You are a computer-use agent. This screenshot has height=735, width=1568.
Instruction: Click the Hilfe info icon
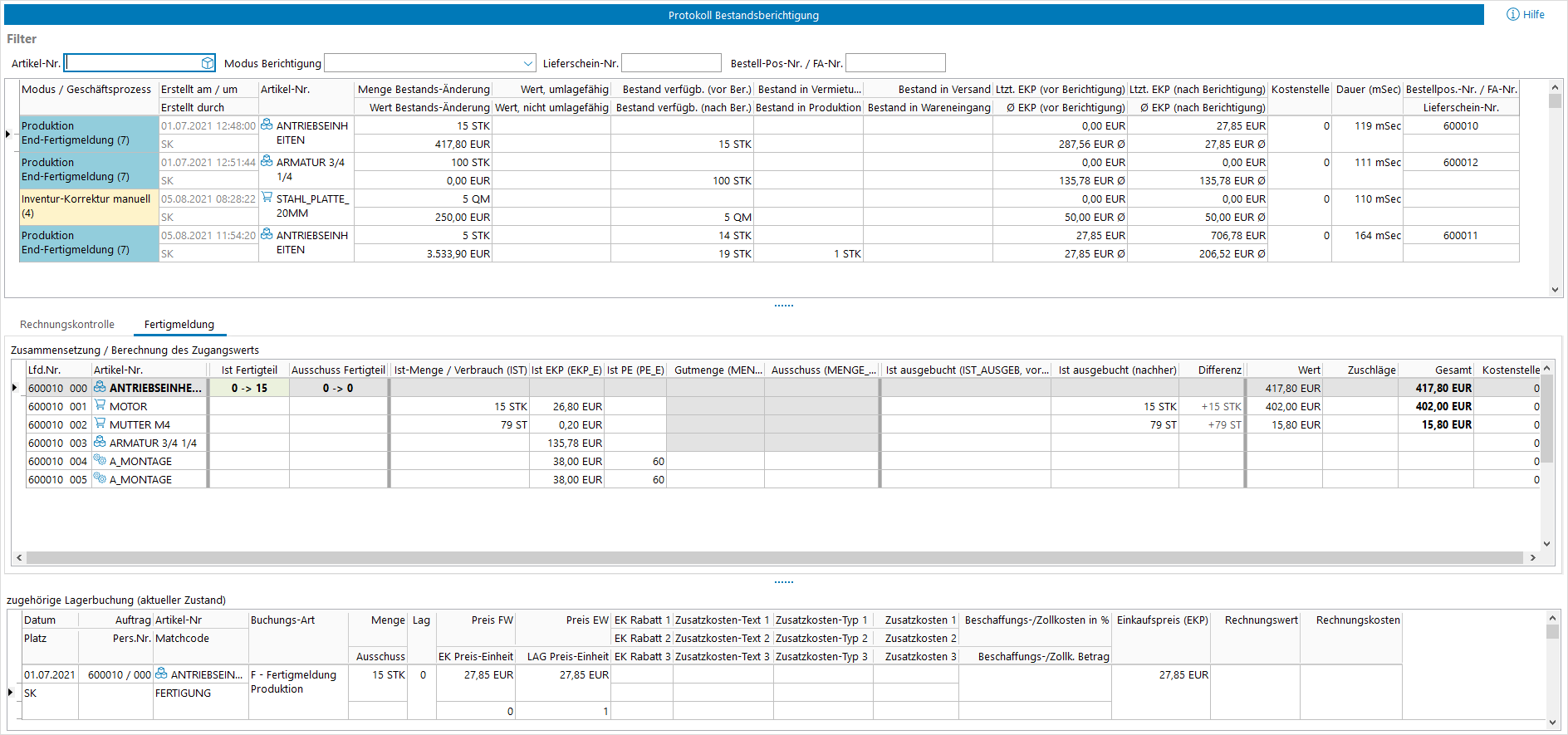(1512, 14)
